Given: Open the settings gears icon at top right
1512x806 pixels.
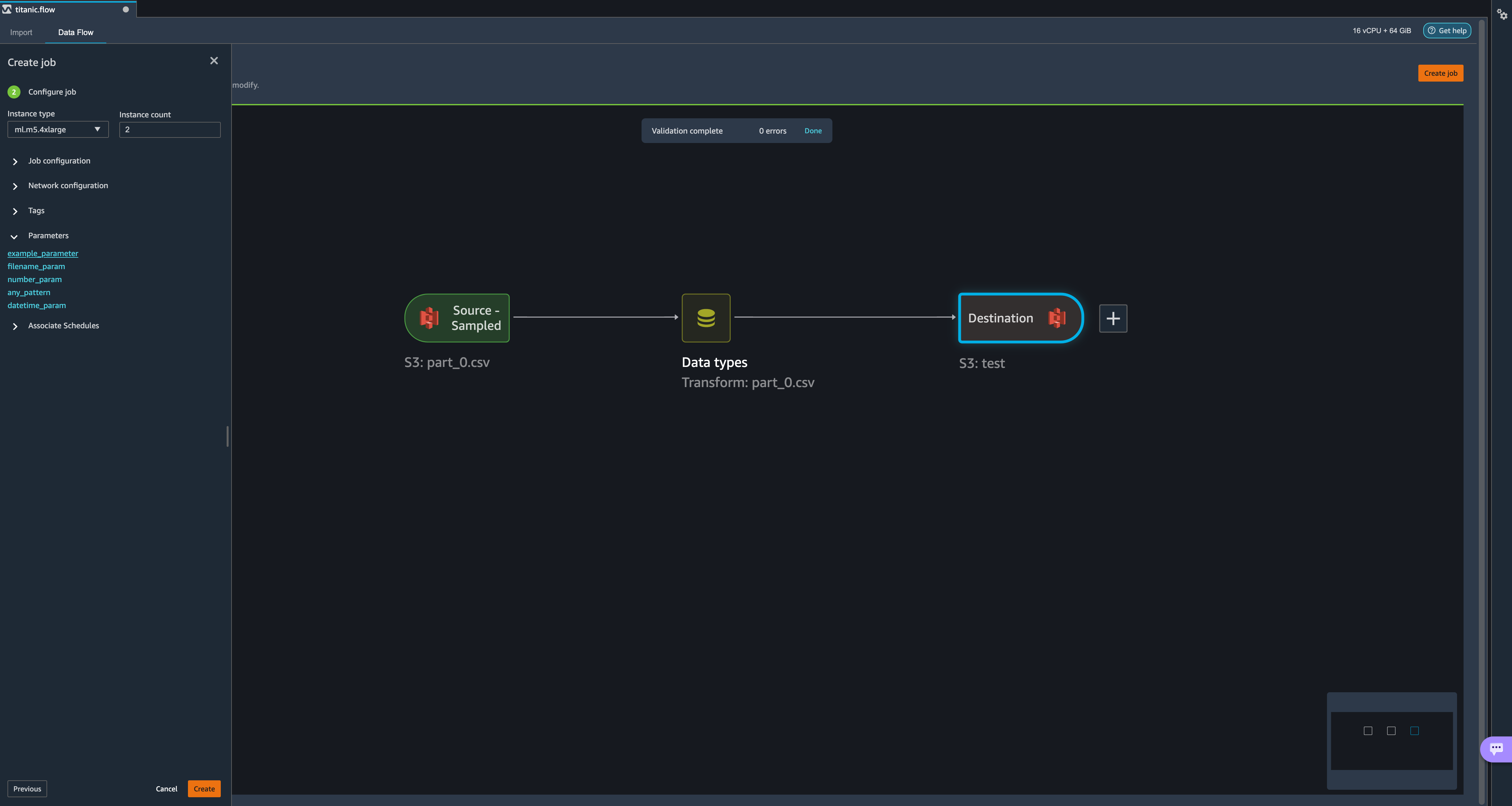Looking at the screenshot, I should tap(1502, 14).
